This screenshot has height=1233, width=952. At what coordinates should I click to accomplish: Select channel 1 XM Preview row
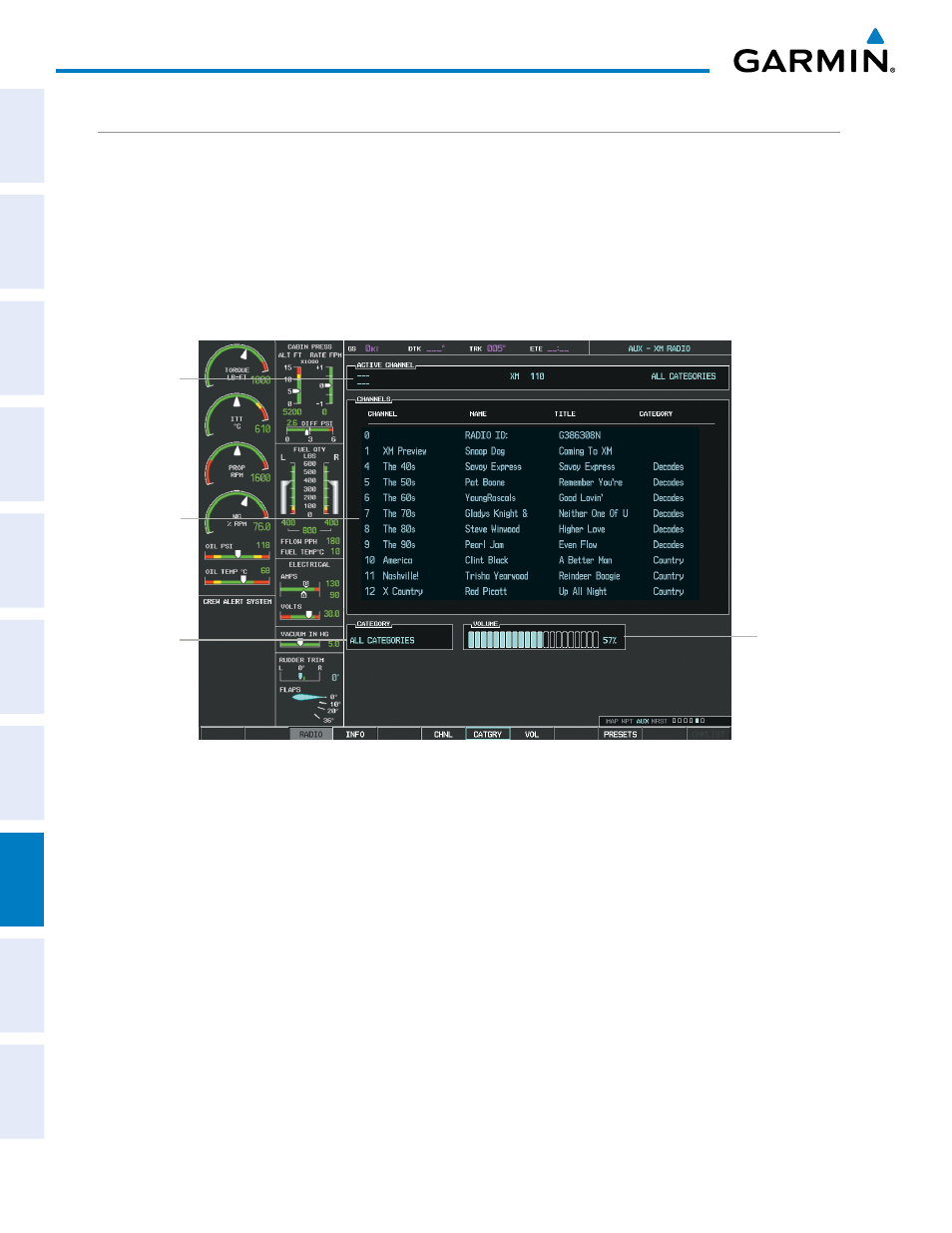529,451
